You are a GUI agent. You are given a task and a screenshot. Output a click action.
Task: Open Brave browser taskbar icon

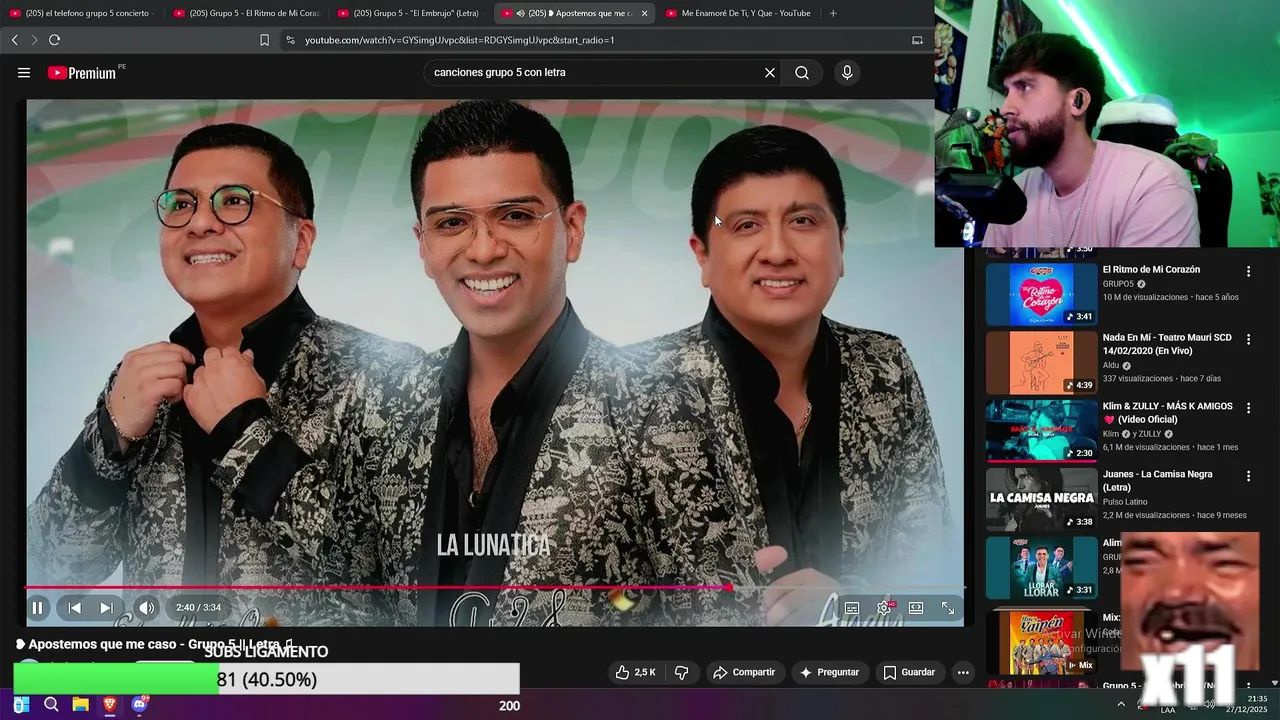pyautogui.click(x=110, y=705)
